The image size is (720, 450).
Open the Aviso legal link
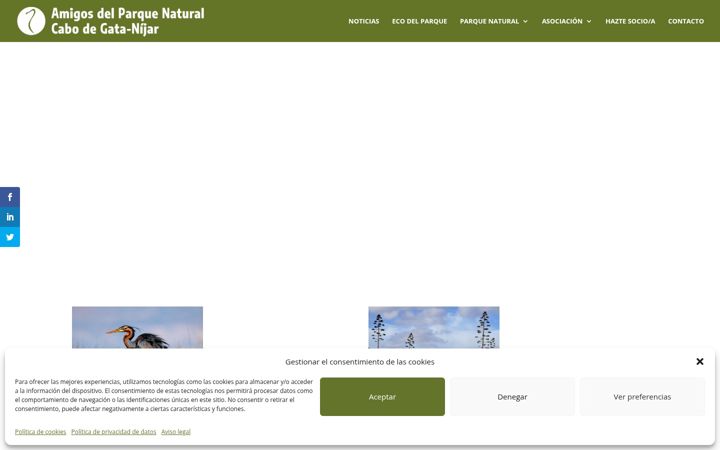(176, 432)
